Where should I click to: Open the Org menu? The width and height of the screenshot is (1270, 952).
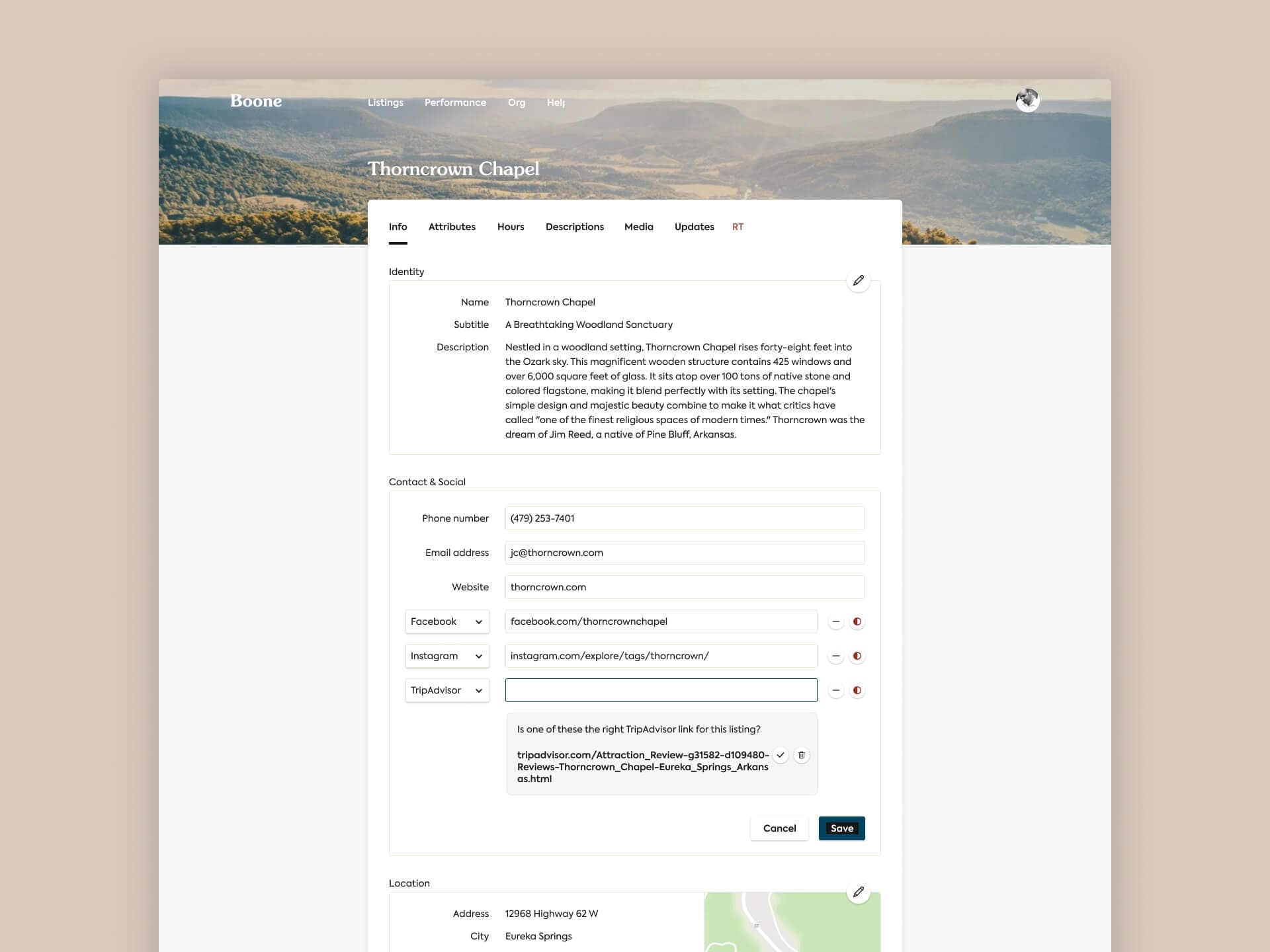coord(517,102)
